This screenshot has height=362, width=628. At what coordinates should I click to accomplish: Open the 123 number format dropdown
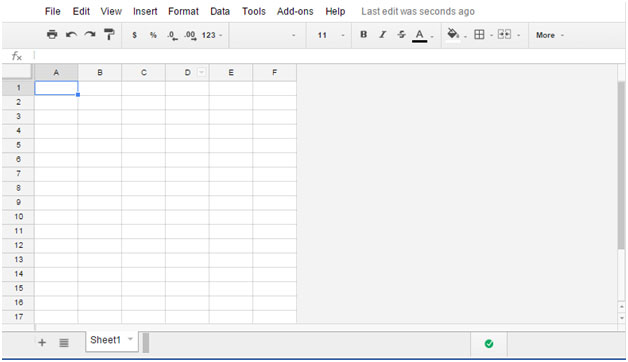tap(212, 35)
